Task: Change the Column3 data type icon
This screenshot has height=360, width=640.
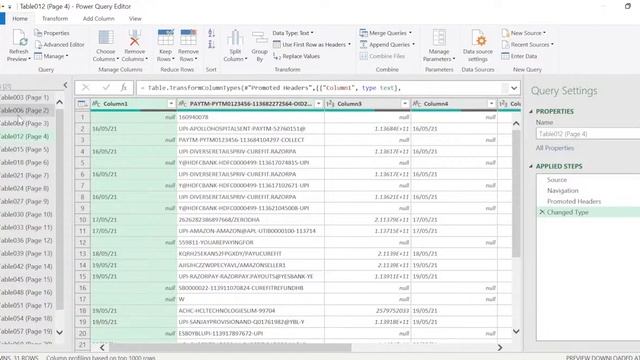Action: pyautogui.click(x=330, y=104)
